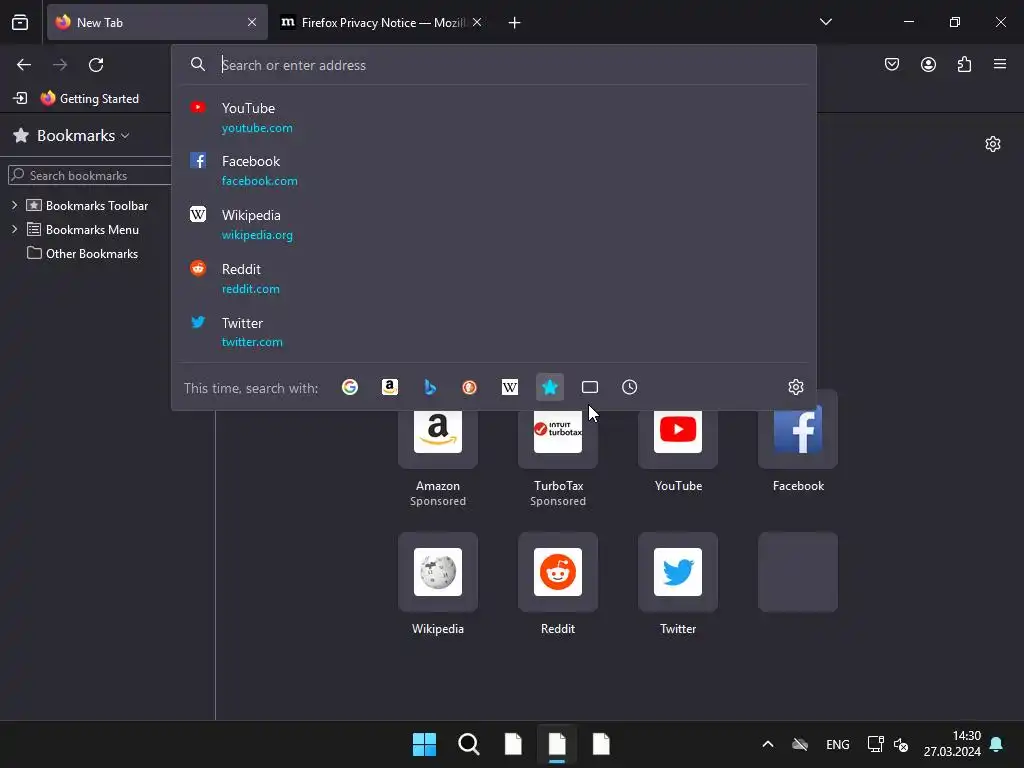Click the ENG language indicator
Image resolution: width=1024 pixels, height=768 pixels.
(x=838, y=744)
